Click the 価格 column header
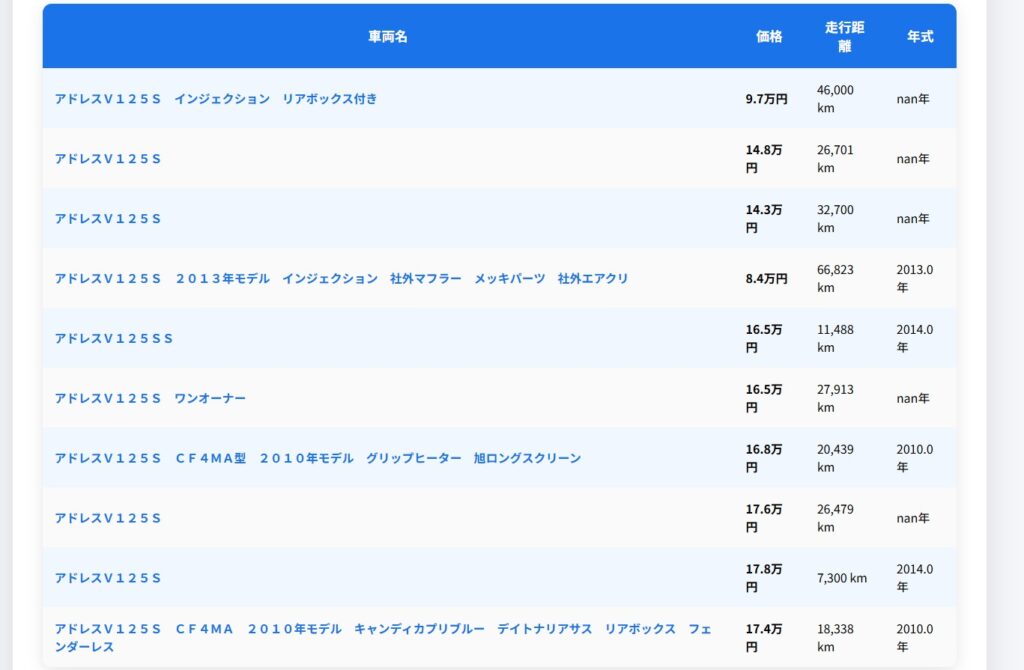Image resolution: width=1024 pixels, height=670 pixels. click(x=769, y=37)
